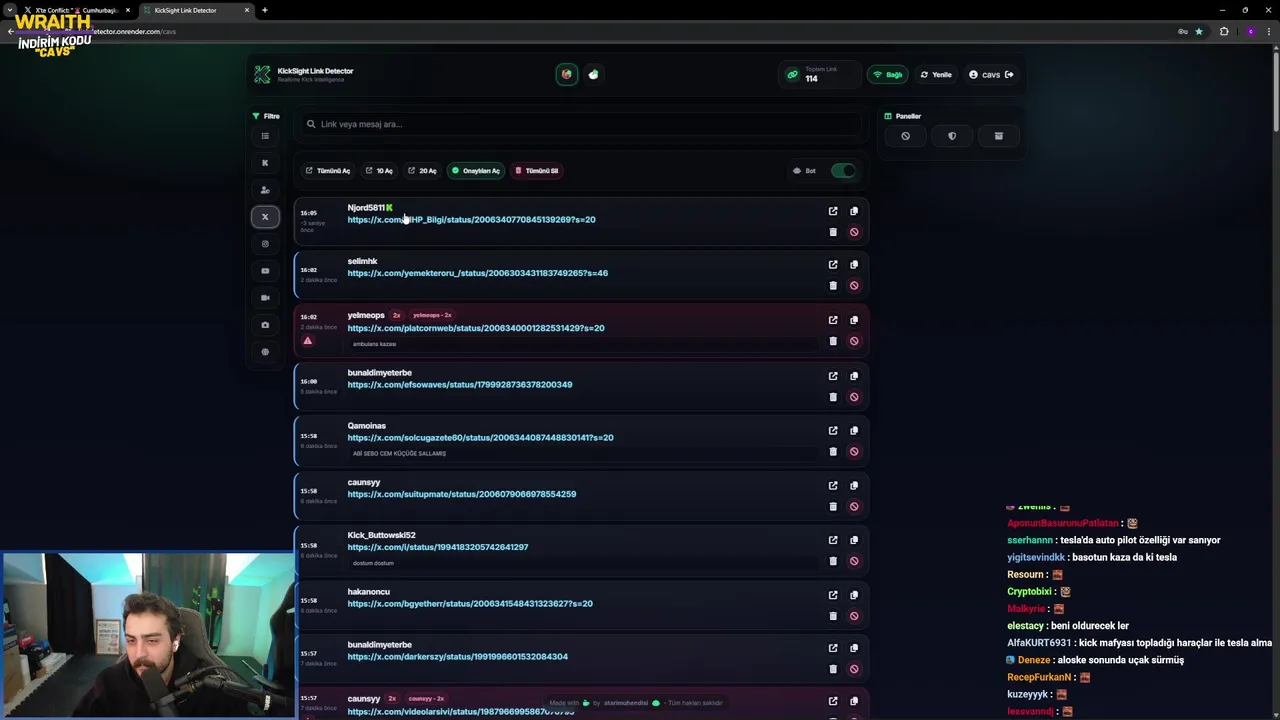Focus the 'Link veya mesaj ara' search field
The height and width of the screenshot is (720, 1280).
pos(582,124)
